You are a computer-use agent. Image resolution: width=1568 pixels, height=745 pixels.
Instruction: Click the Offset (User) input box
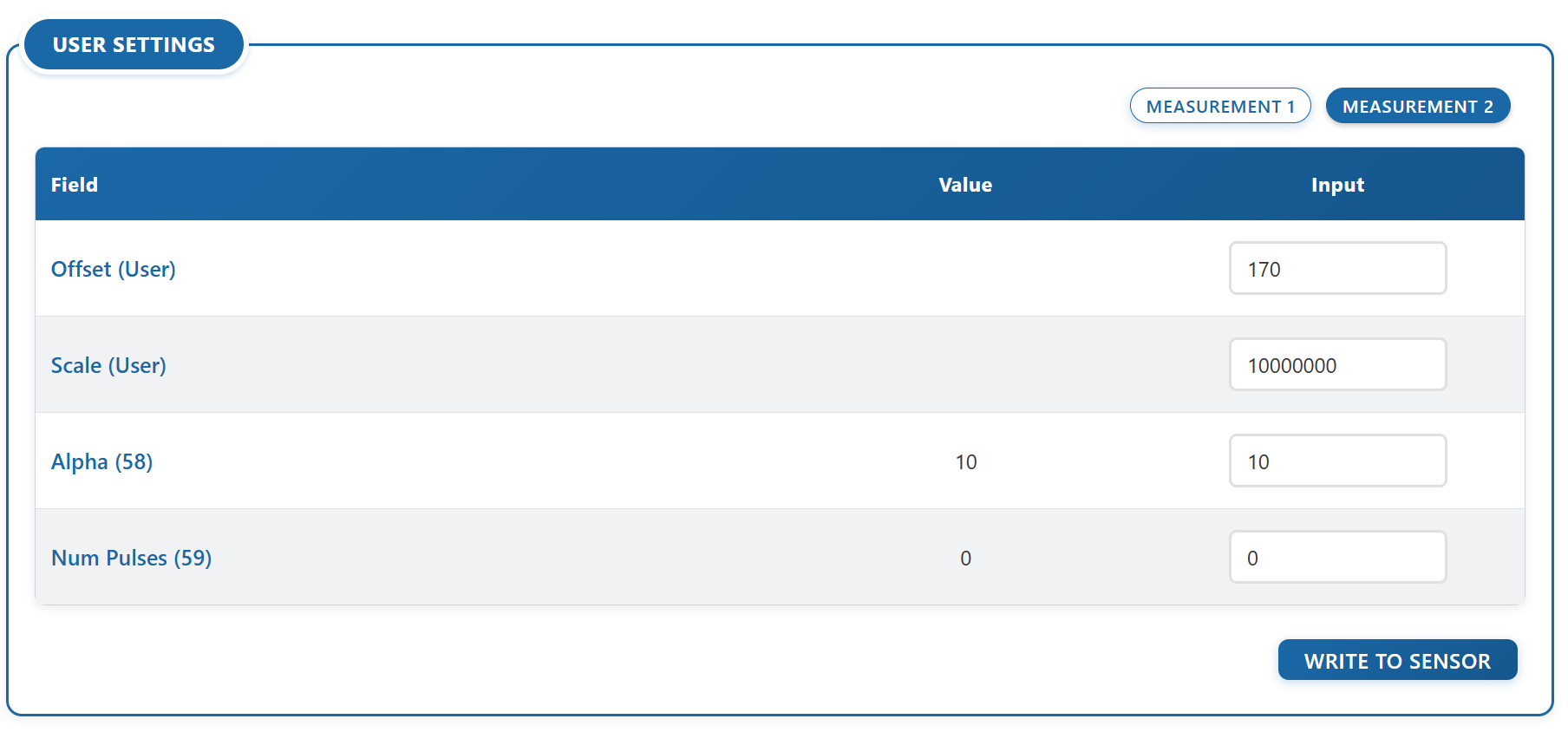pos(1336,269)
